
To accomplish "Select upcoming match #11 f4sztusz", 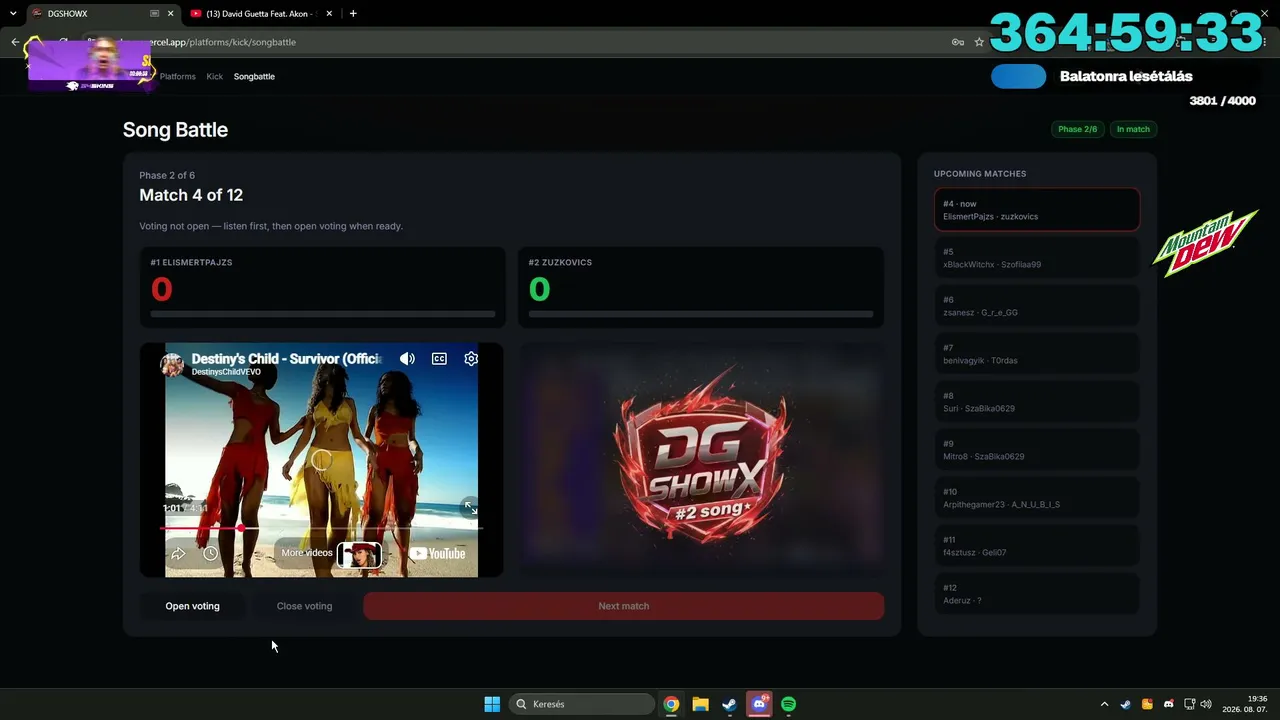I will [1037, 546].
